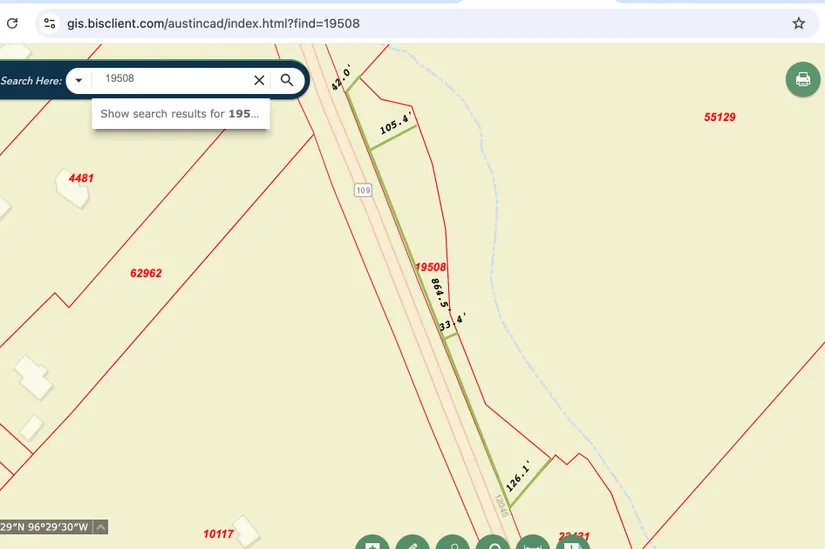Select the 'Show search results for' suggestion
825x549 pixels.
pyautogui.click(x=180, y=114)
